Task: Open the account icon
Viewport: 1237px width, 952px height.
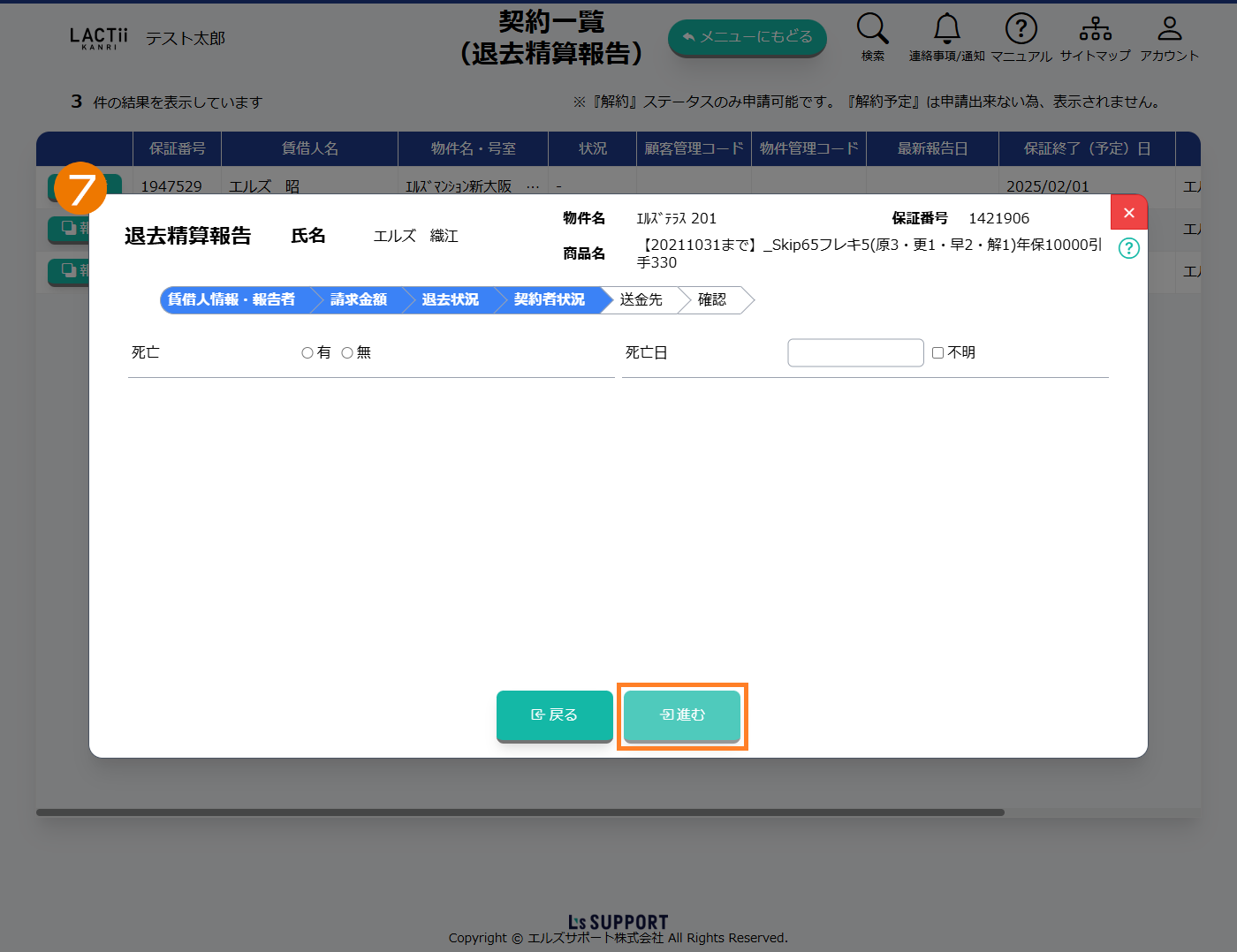Action: click(1169, 29)
